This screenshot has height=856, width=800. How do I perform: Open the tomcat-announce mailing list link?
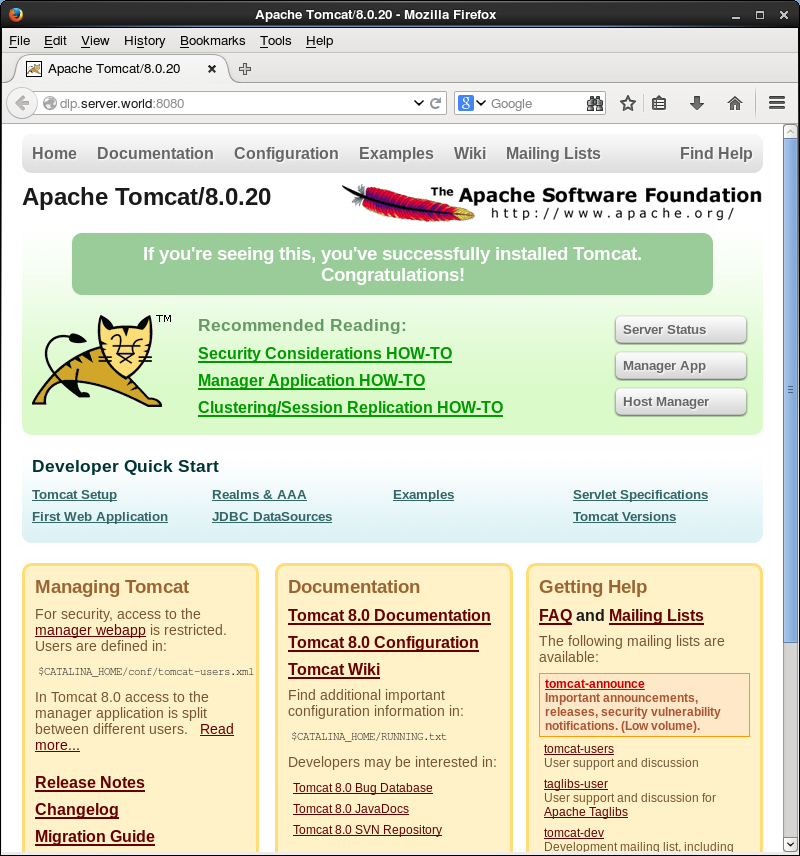[x=595, y=683]
